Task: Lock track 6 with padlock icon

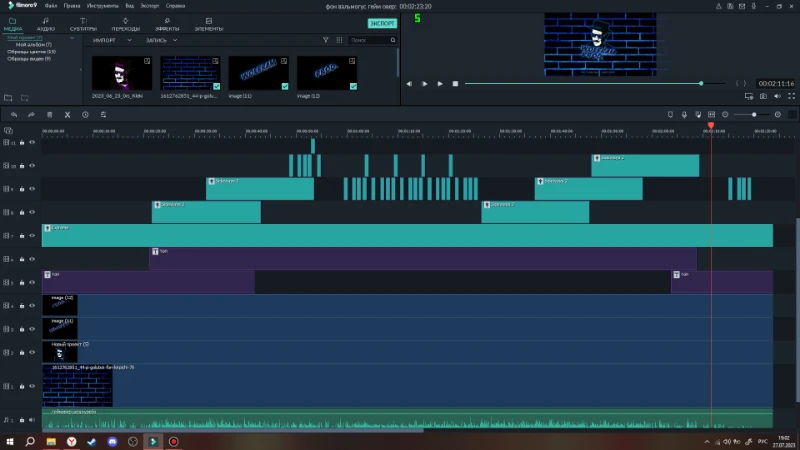Action: pos(22,259)
